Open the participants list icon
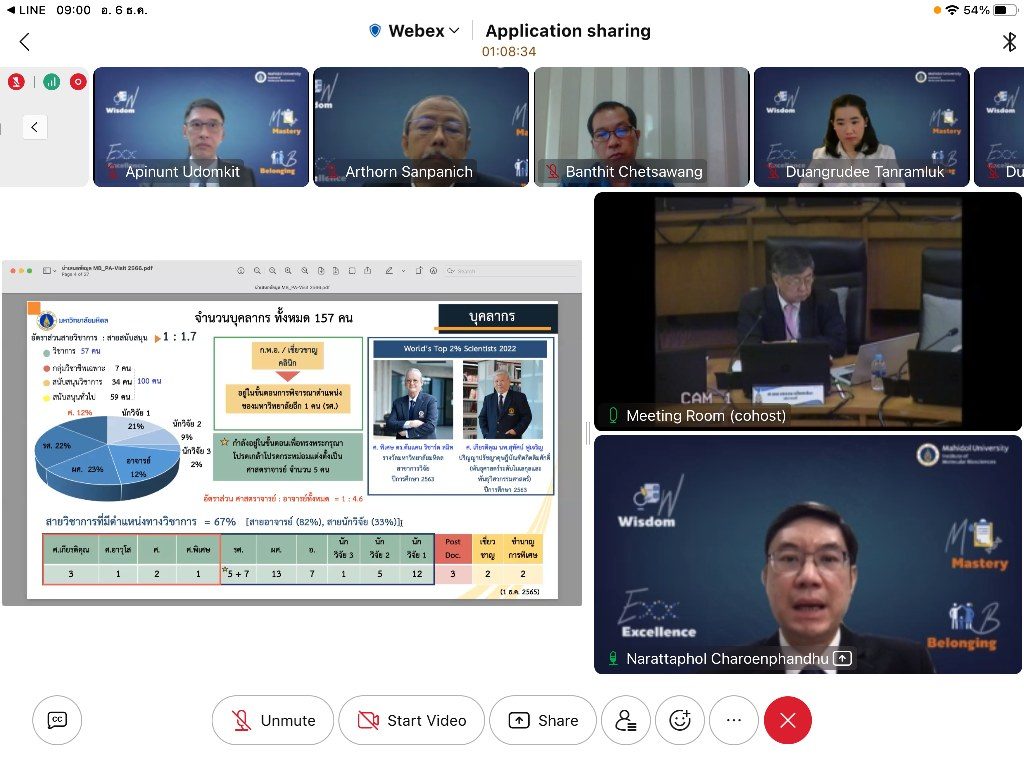The height and width of the screenshot is (768, 1024). click(626, 720)
